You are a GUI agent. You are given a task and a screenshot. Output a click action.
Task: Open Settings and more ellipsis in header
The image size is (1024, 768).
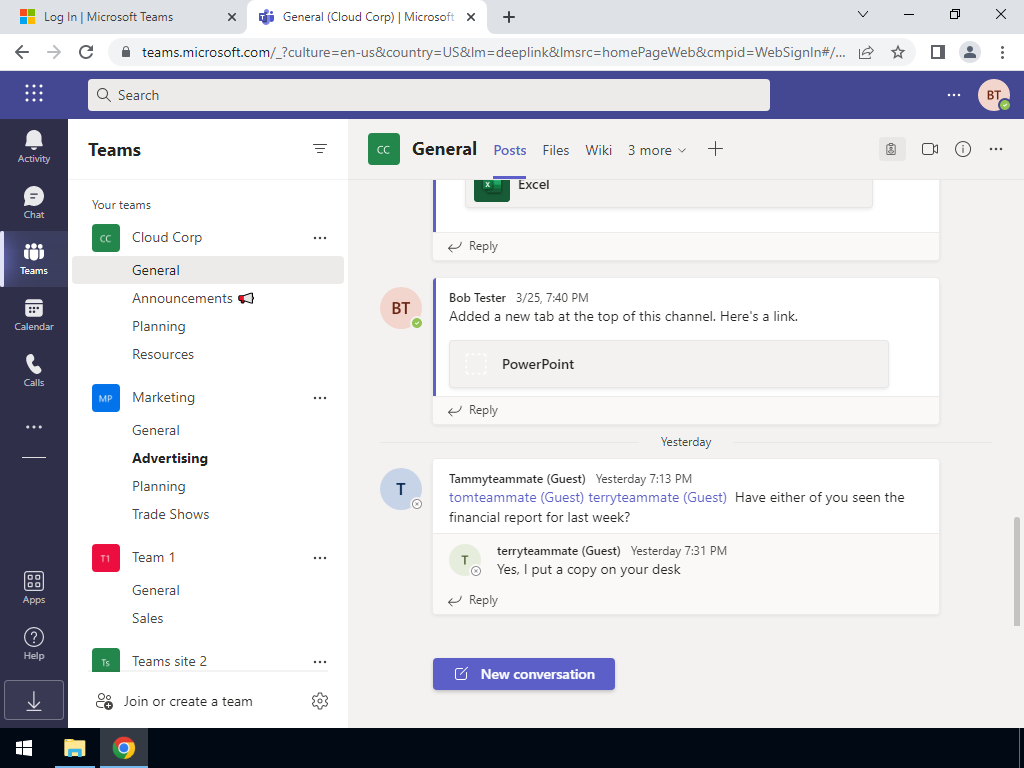pos(953,95)
